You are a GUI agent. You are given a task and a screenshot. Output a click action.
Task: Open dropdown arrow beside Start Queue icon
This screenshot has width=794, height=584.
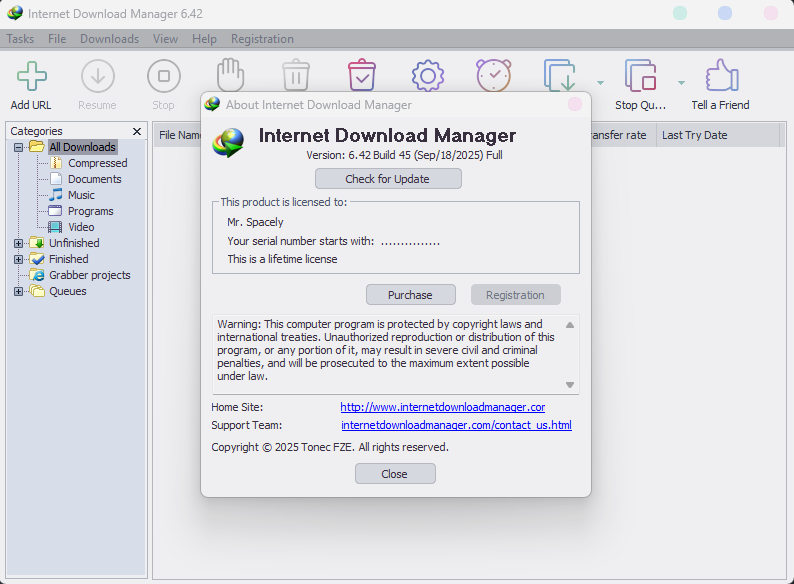coord(601,83)
